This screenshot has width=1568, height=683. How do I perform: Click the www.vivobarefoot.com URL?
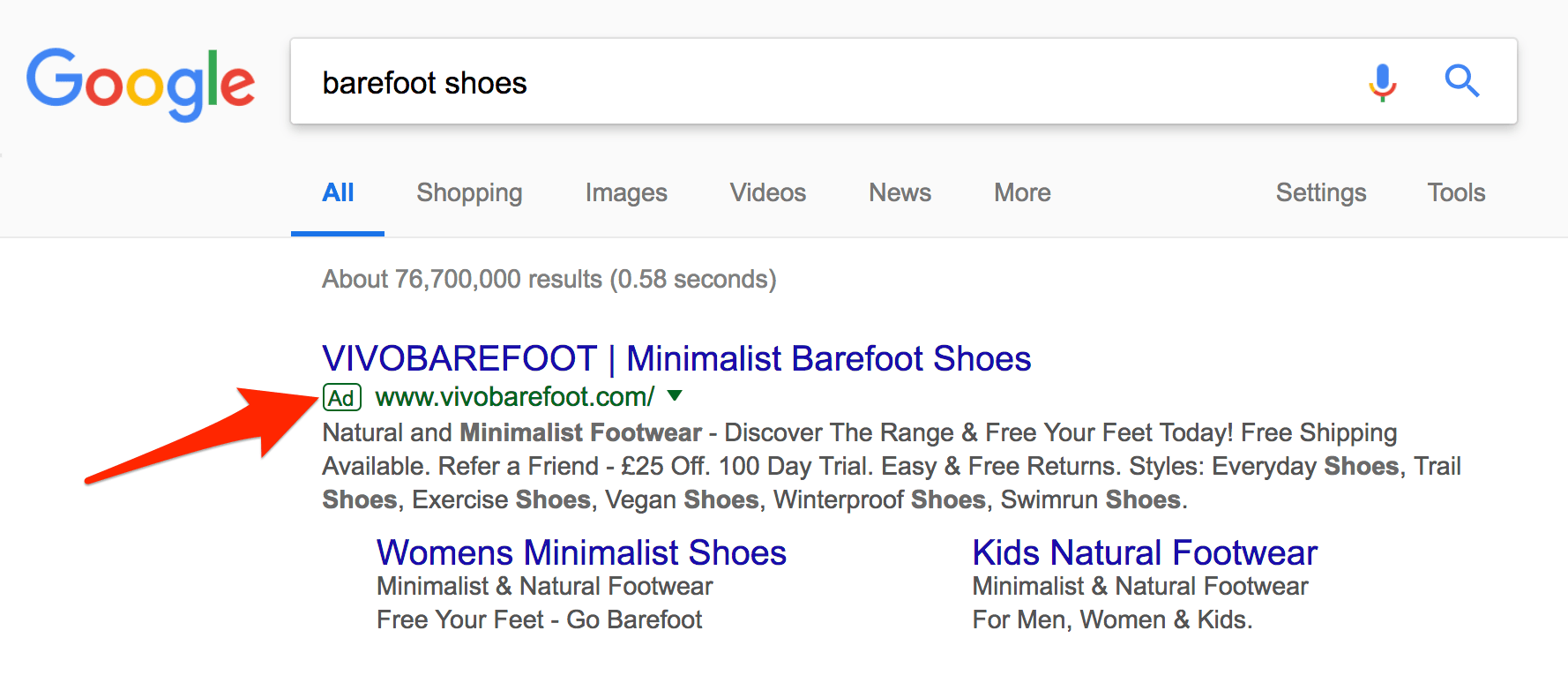coord(515,397)
